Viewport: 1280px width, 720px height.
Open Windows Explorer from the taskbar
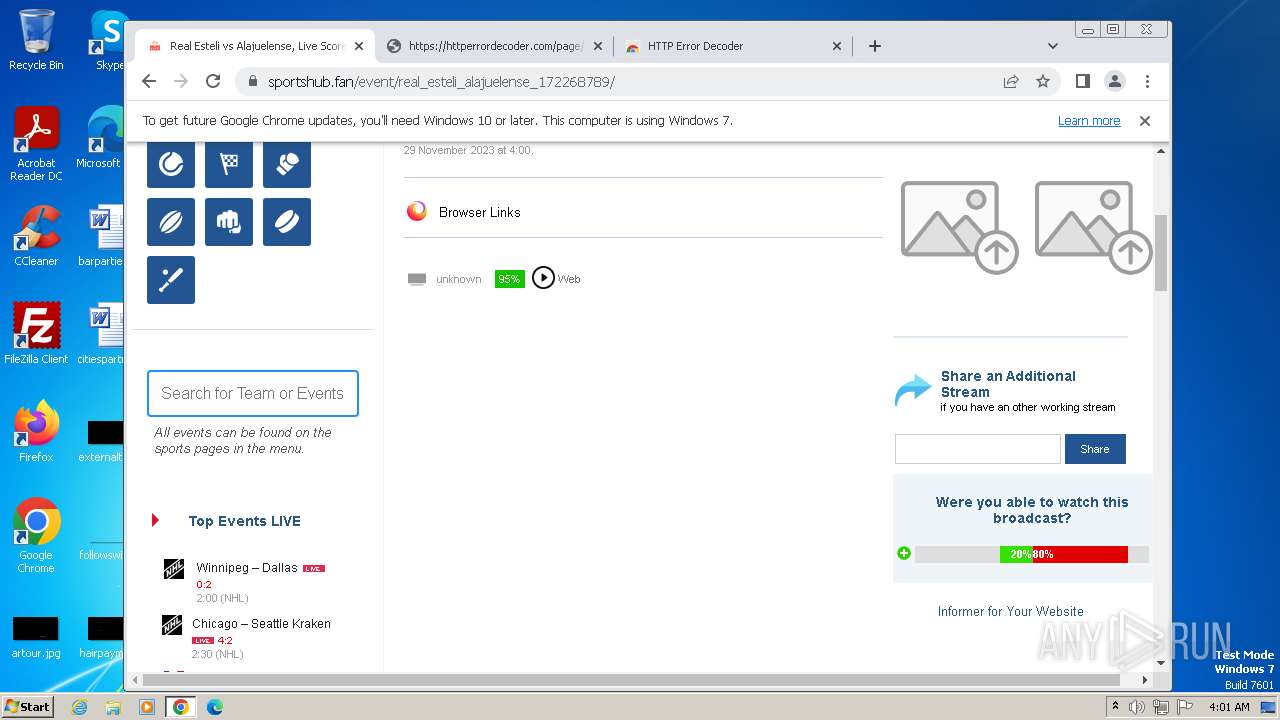[113, 707]
